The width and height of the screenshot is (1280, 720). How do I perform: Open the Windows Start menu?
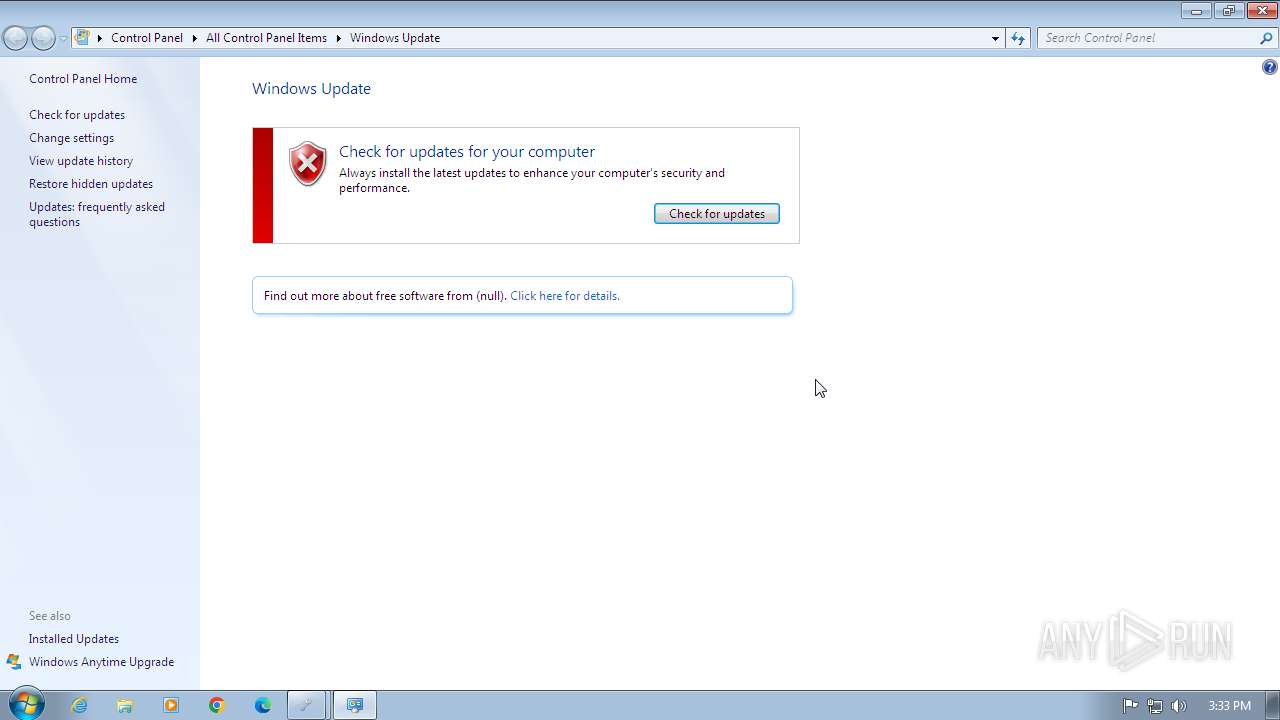click(x=25, y=705)
